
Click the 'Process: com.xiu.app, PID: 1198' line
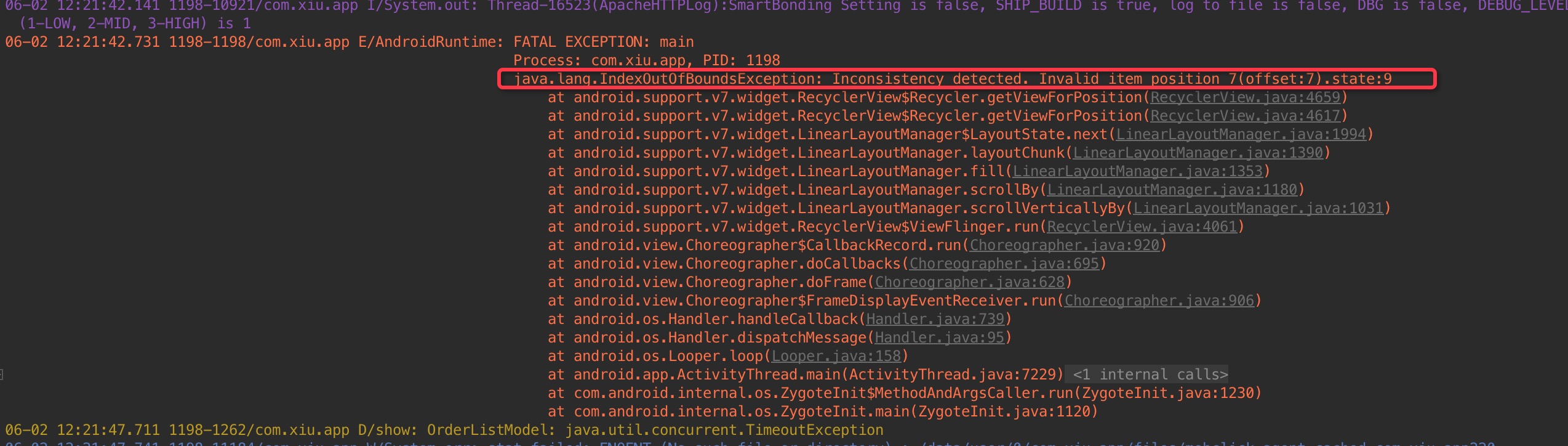click(647, 60)
